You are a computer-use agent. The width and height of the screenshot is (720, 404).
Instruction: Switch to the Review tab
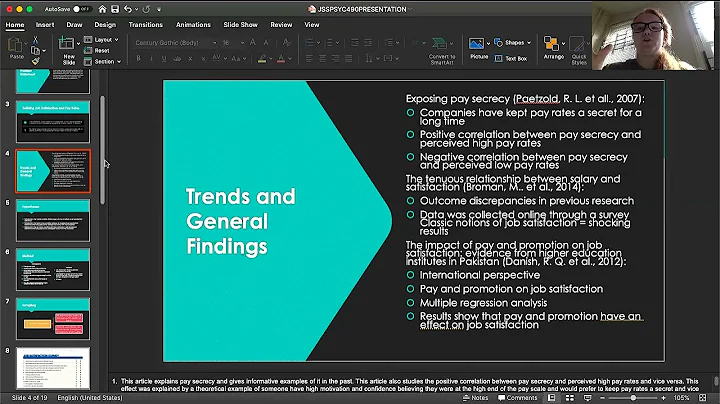(281, 25)
